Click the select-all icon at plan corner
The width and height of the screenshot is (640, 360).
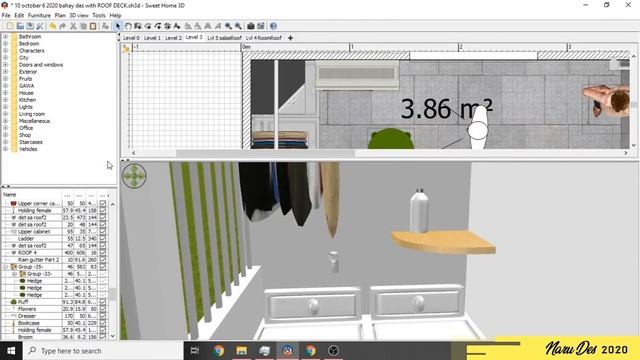[x=125, y=49]
